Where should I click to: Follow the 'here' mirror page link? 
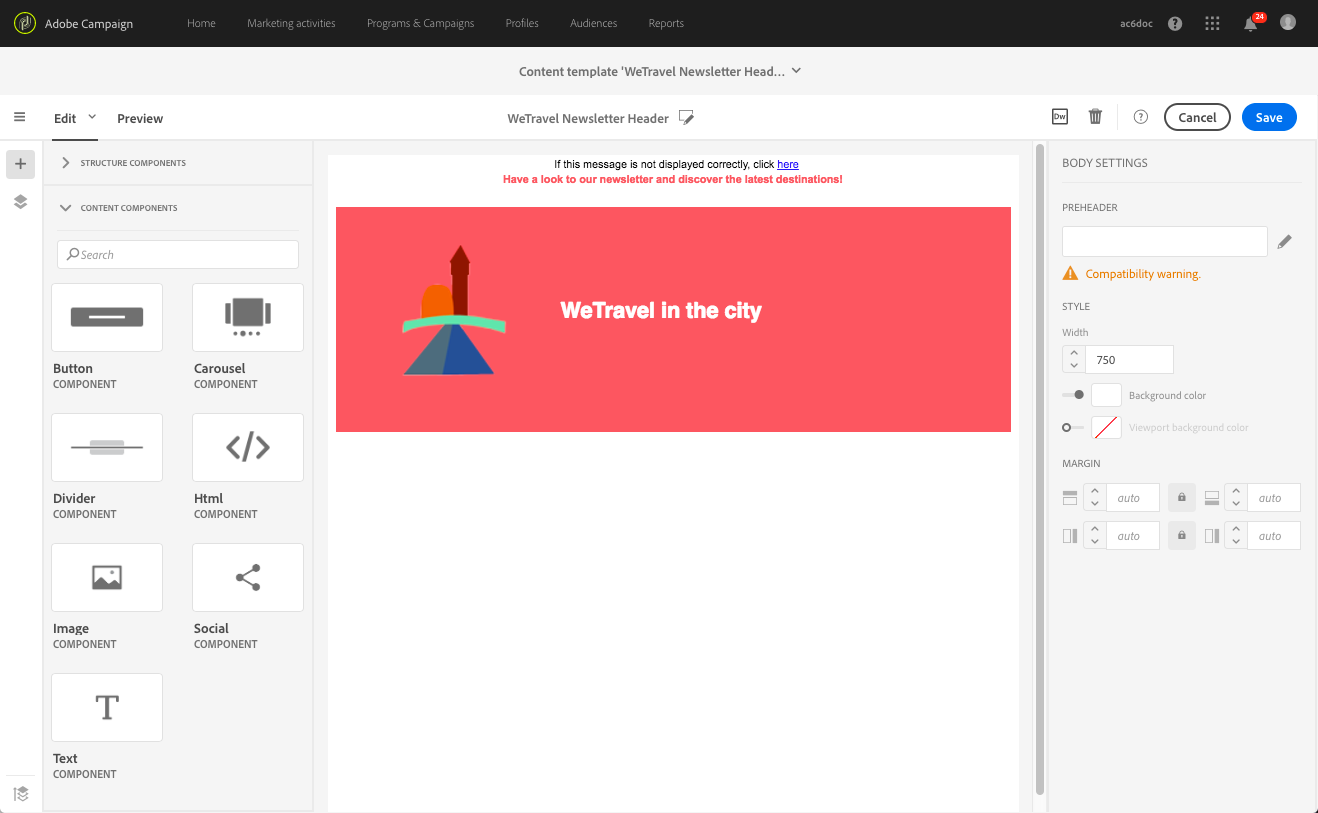click(x=788, y=164)
